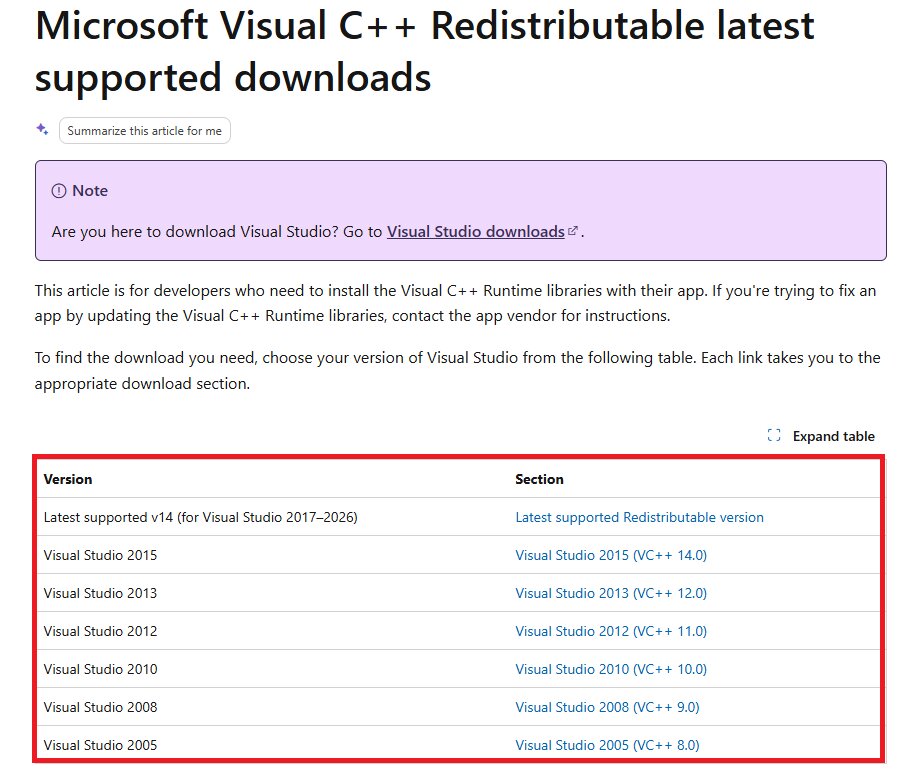Click the Expand table icon
917x770 pixels.
coord(773,435)
